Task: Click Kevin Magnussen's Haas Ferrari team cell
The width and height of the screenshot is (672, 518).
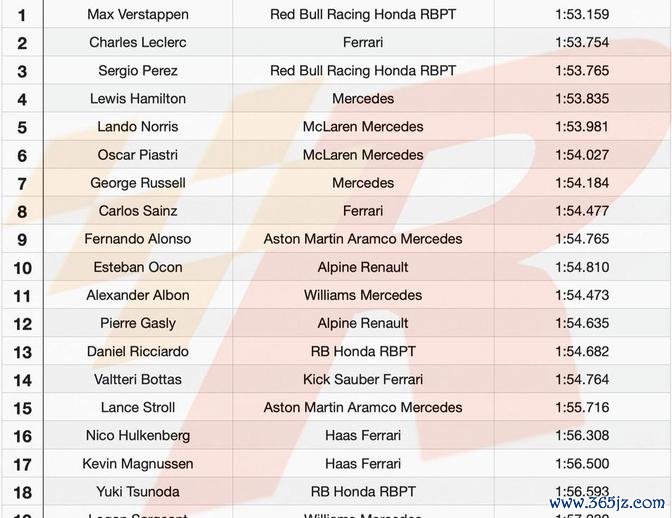Action: (x=363, y=463)
